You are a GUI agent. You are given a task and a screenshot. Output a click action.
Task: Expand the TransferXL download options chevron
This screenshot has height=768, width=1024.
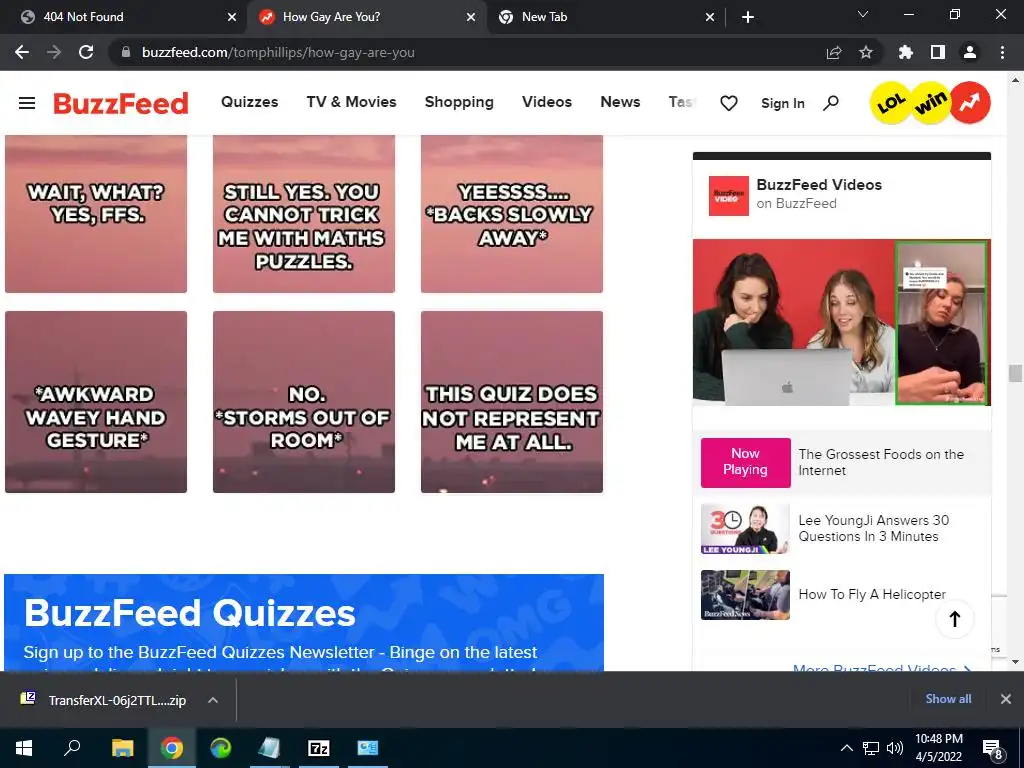click(212, 700)
